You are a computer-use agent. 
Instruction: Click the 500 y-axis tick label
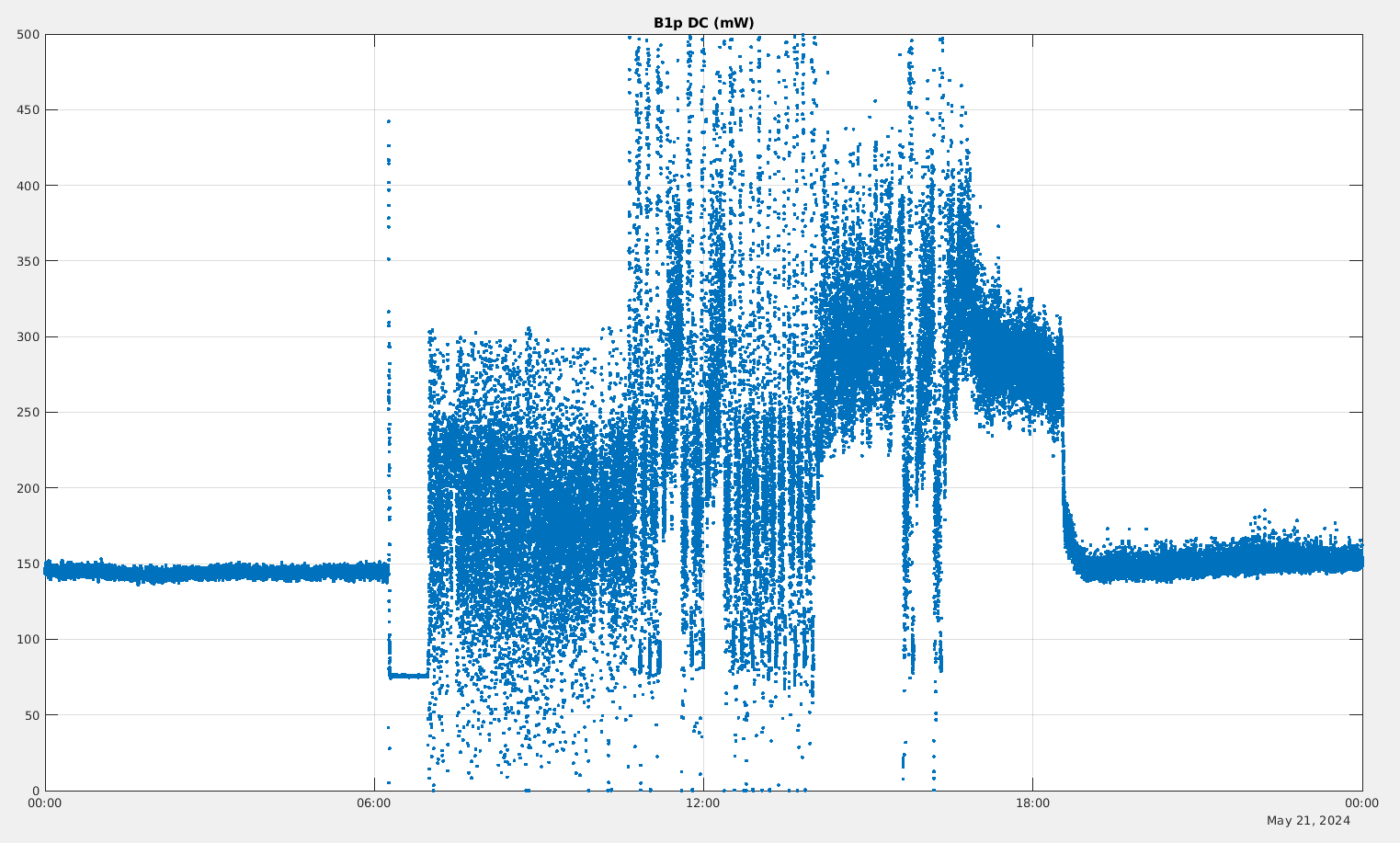(x=28, y=35)
